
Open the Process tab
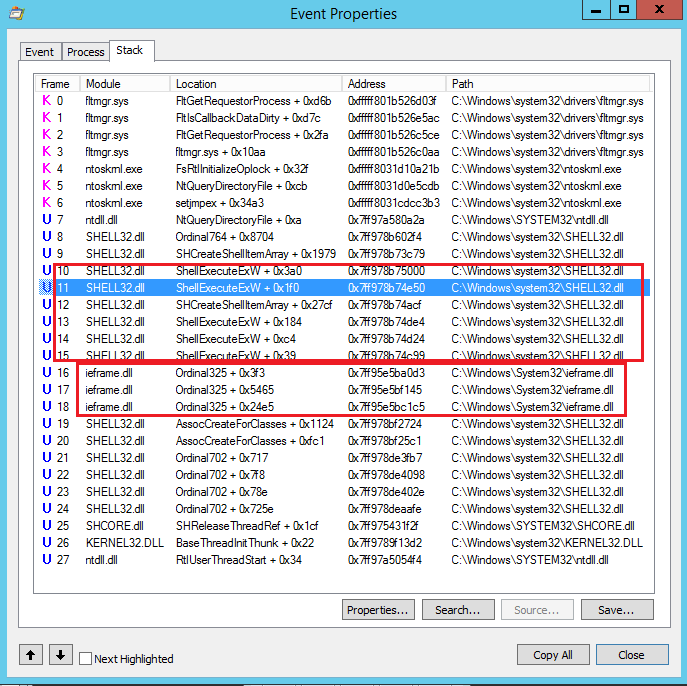(x=86, y=52)
